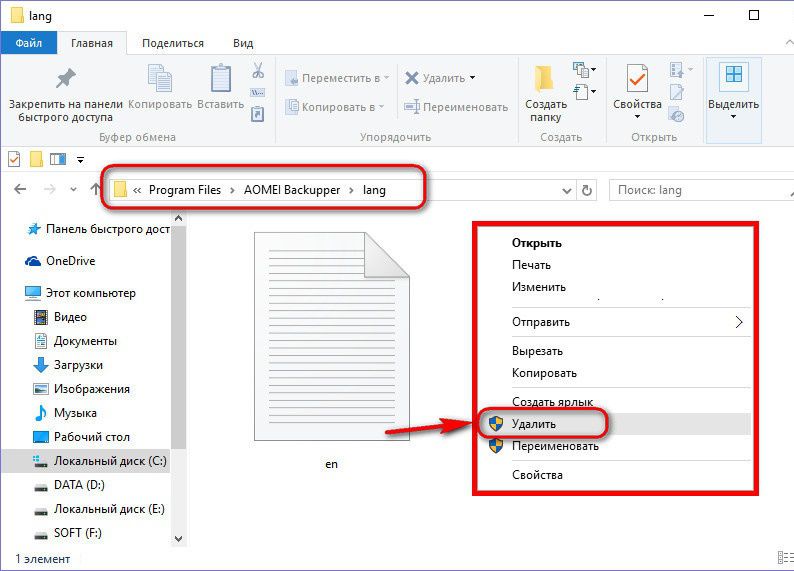Open Properties using the ribbon checkmark icon

637,78
